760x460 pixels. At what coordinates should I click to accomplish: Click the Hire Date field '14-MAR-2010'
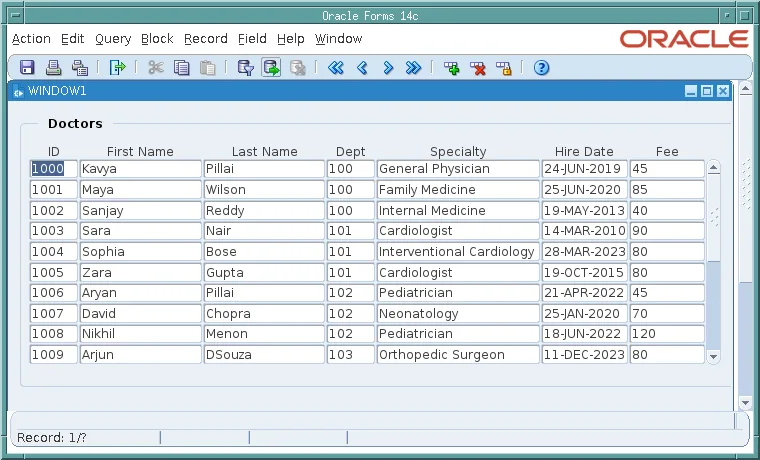point(585,231)
